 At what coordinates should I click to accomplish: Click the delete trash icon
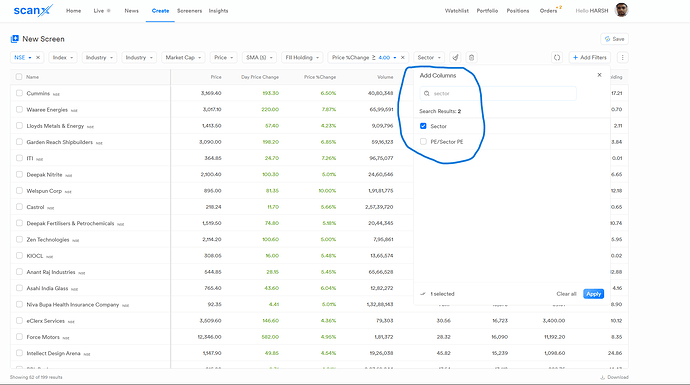click(471, 57)
